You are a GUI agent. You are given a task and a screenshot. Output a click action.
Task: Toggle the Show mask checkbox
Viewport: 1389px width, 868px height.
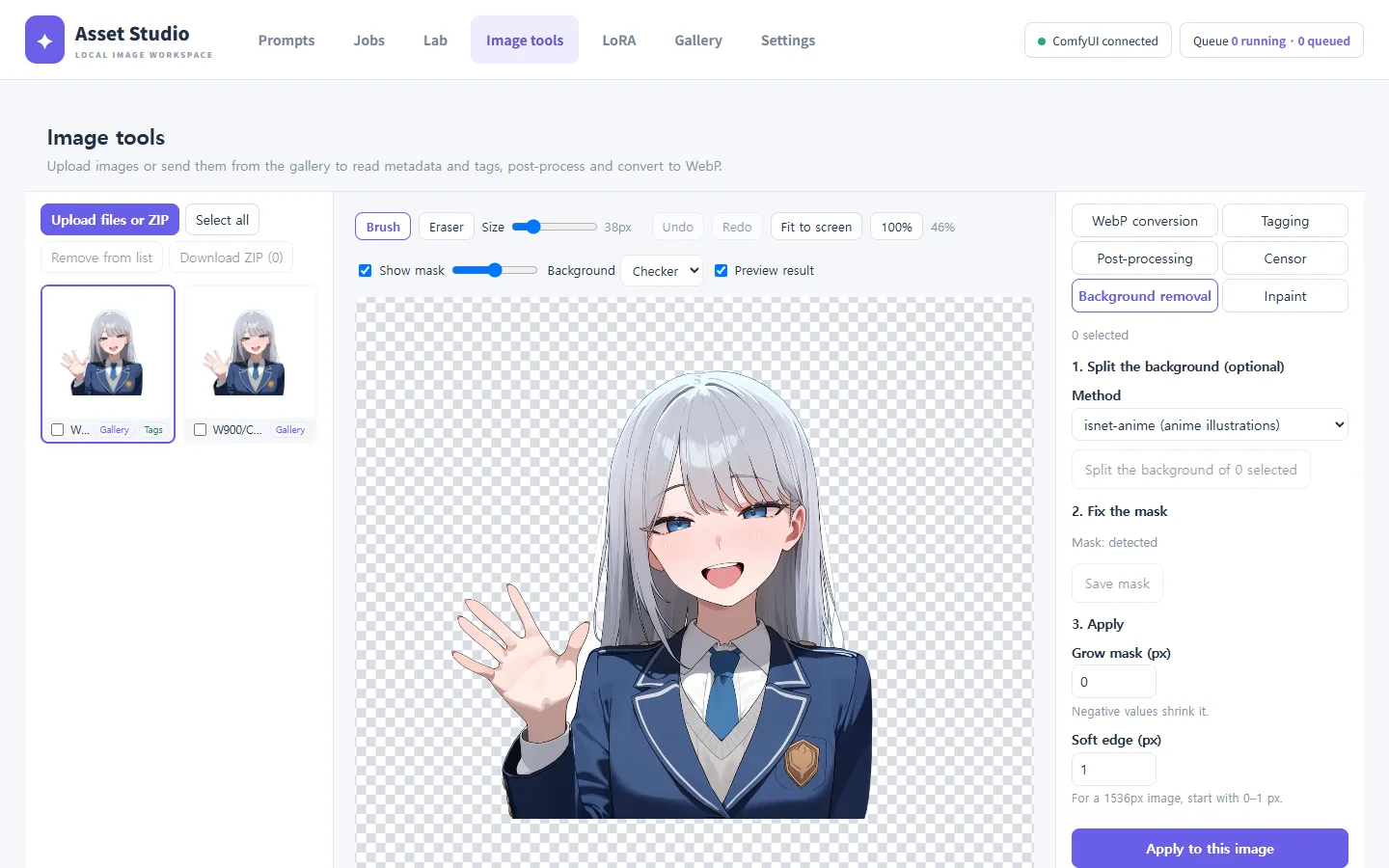[365, 270]
